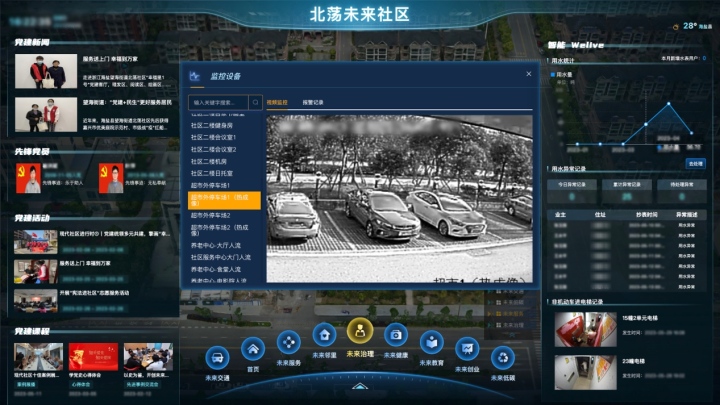Go to 首页 home icon
Screen dimensions: 720x405
(253, 349)
